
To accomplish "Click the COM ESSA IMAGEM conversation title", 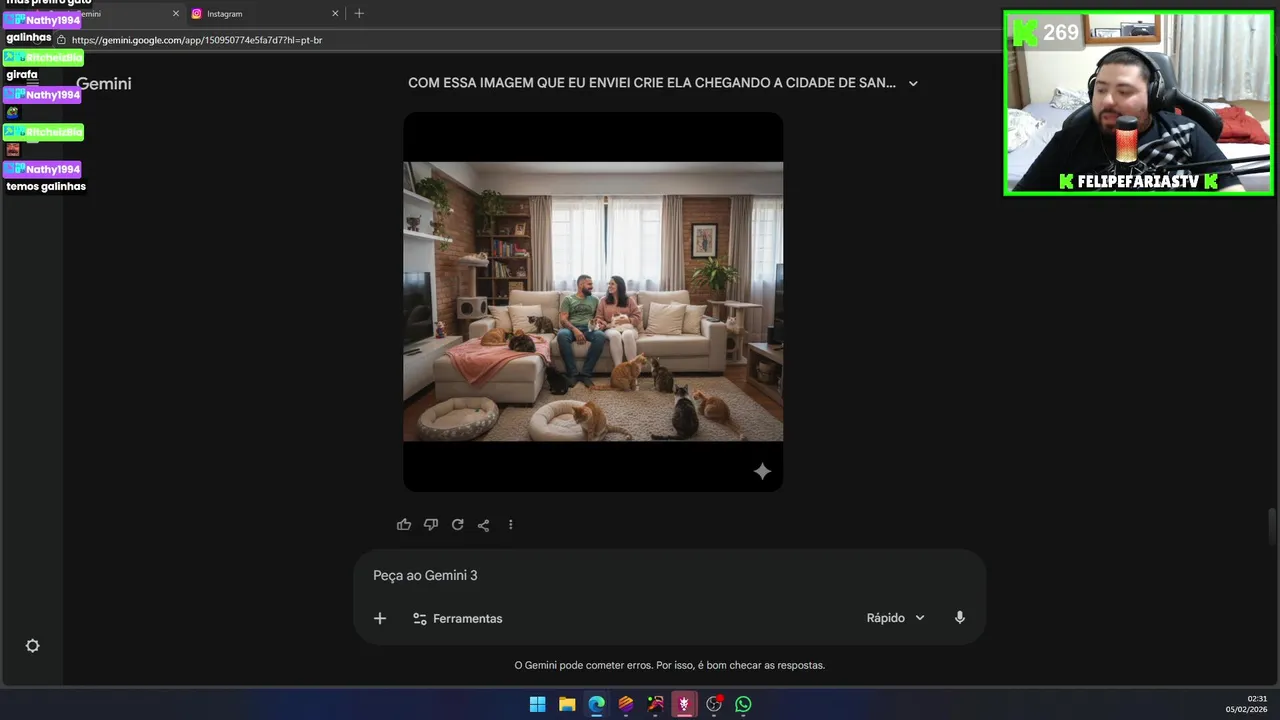I will pos(652,83).
